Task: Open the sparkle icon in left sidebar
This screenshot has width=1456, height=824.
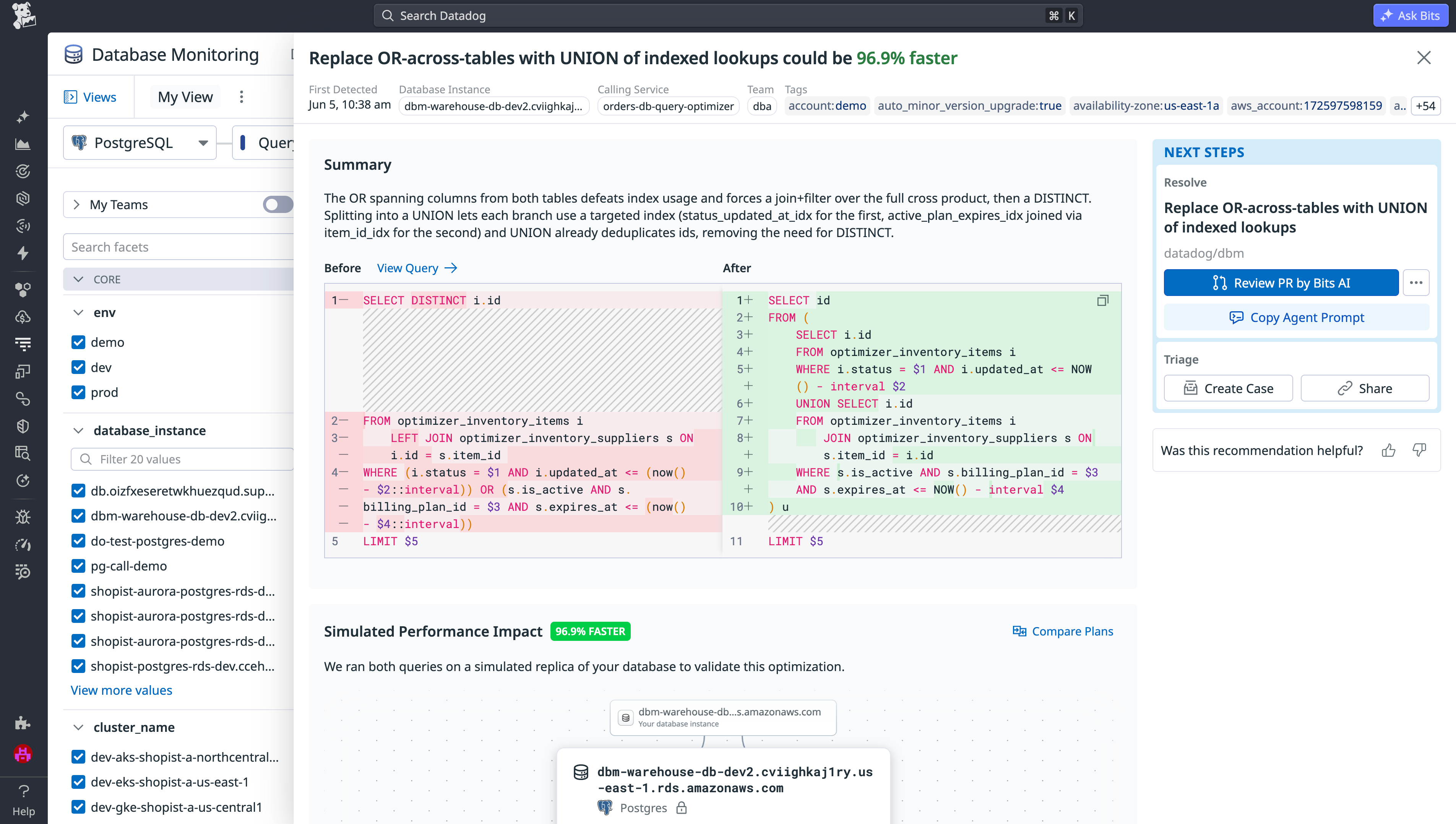Action: click(23, 117)
